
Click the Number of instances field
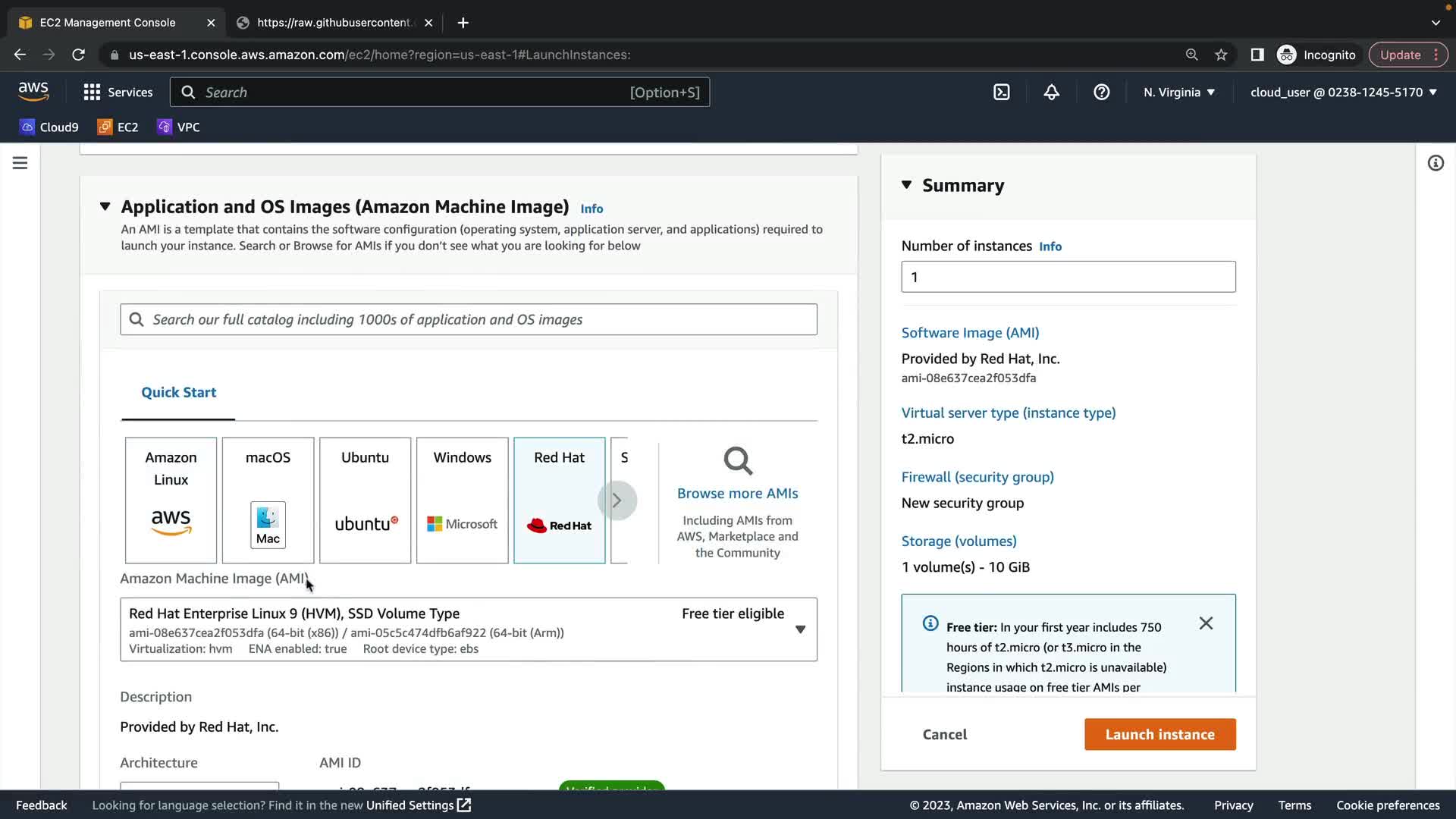[1068, 277]
